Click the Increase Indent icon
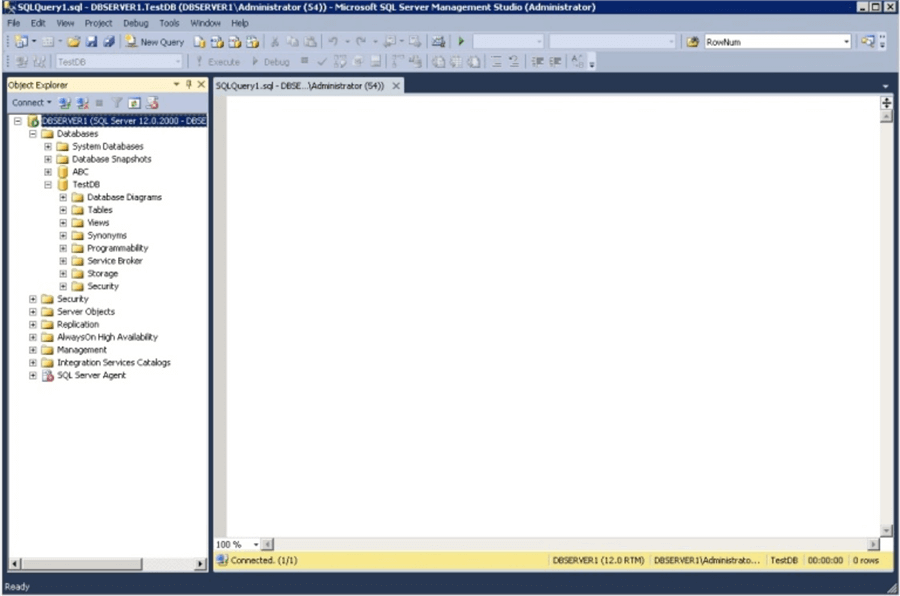The image size is (900, 596). pos(555,61)
